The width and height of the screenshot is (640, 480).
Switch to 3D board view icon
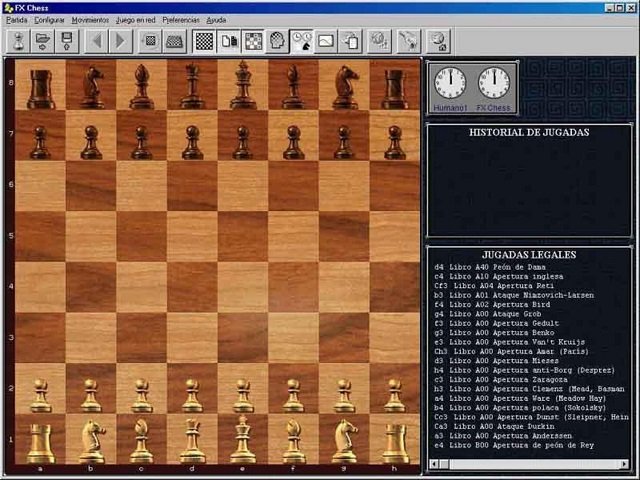pos(174,41)
